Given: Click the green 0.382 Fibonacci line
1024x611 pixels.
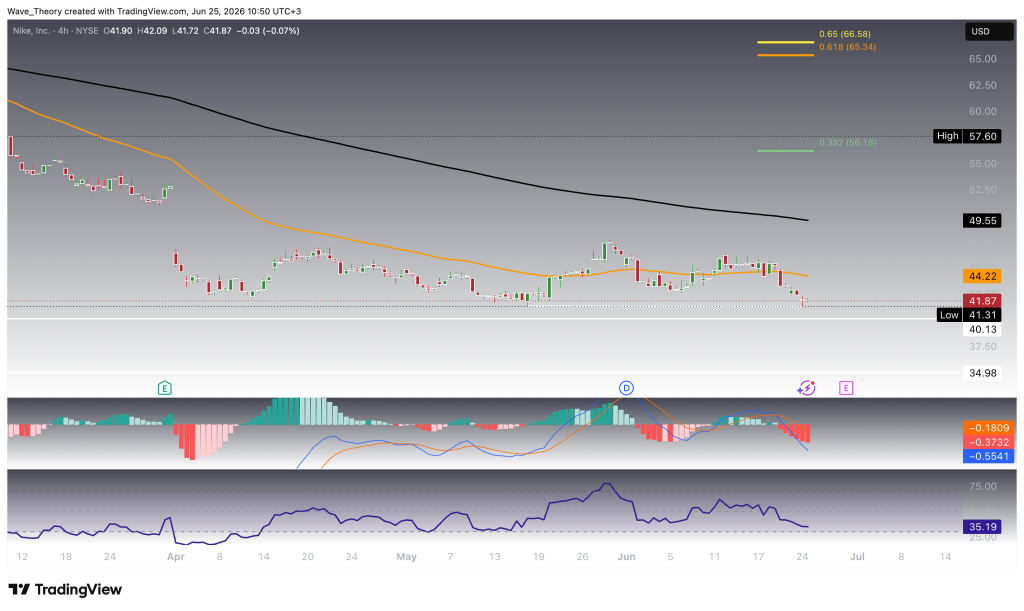Looking at the screenshot, I should coord(786,151).
